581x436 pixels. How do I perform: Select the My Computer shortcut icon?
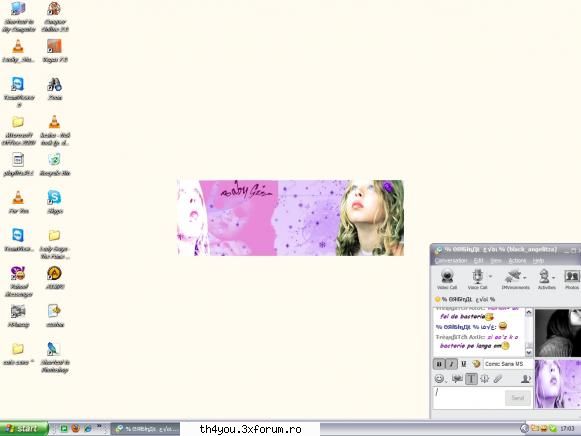[x=18, y=17]
